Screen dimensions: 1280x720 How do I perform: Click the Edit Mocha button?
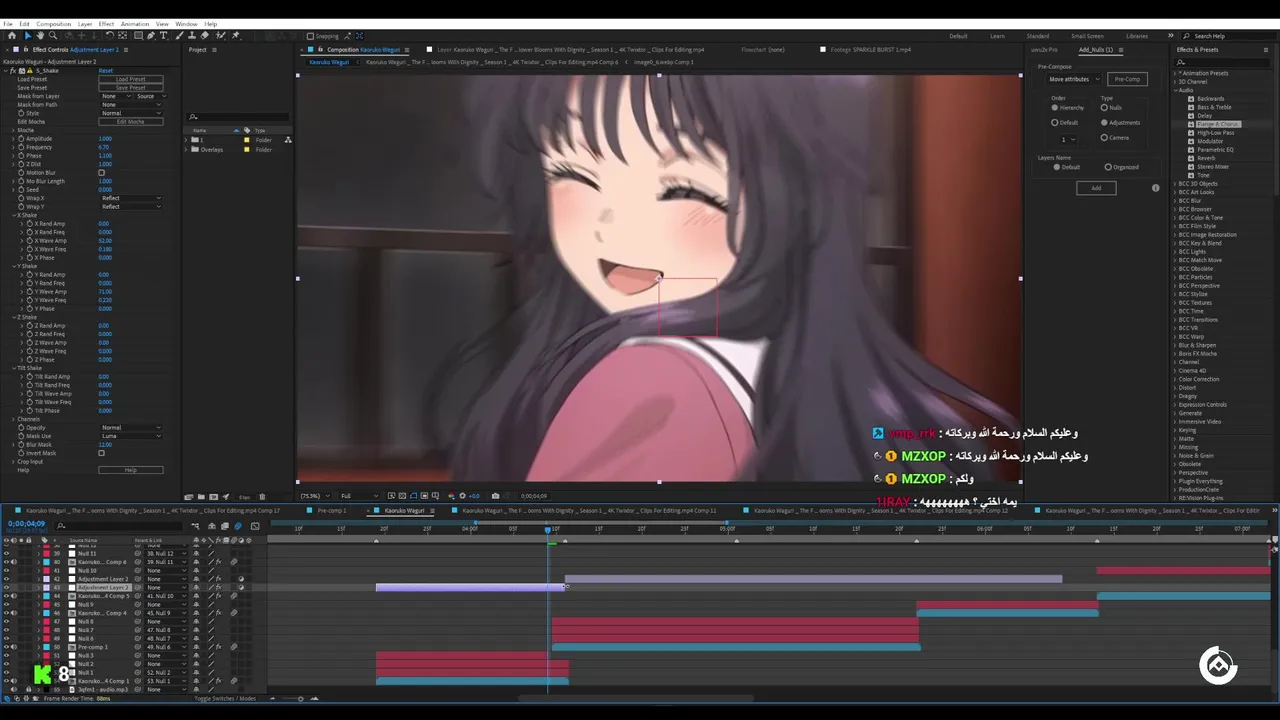(x=131, y=122)
